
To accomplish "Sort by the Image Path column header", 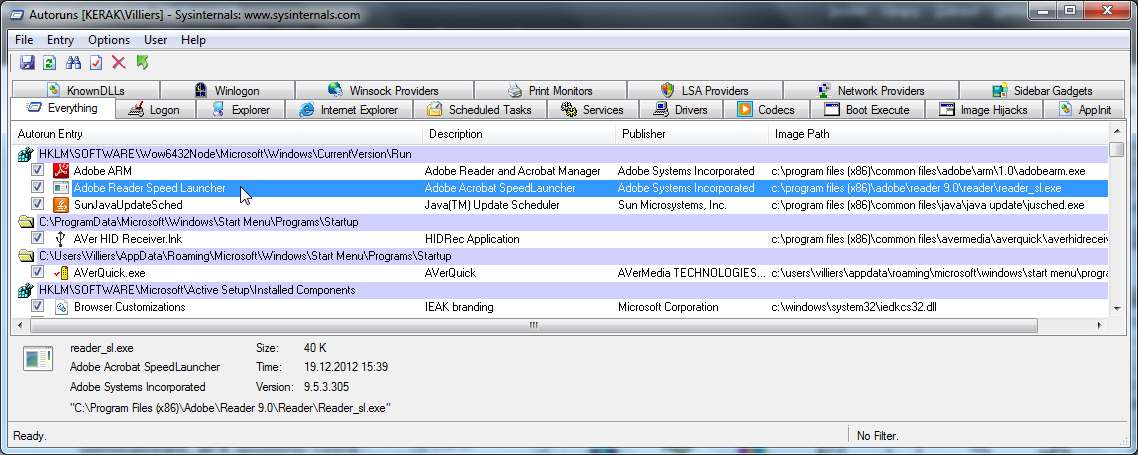I will click(939, 134).
